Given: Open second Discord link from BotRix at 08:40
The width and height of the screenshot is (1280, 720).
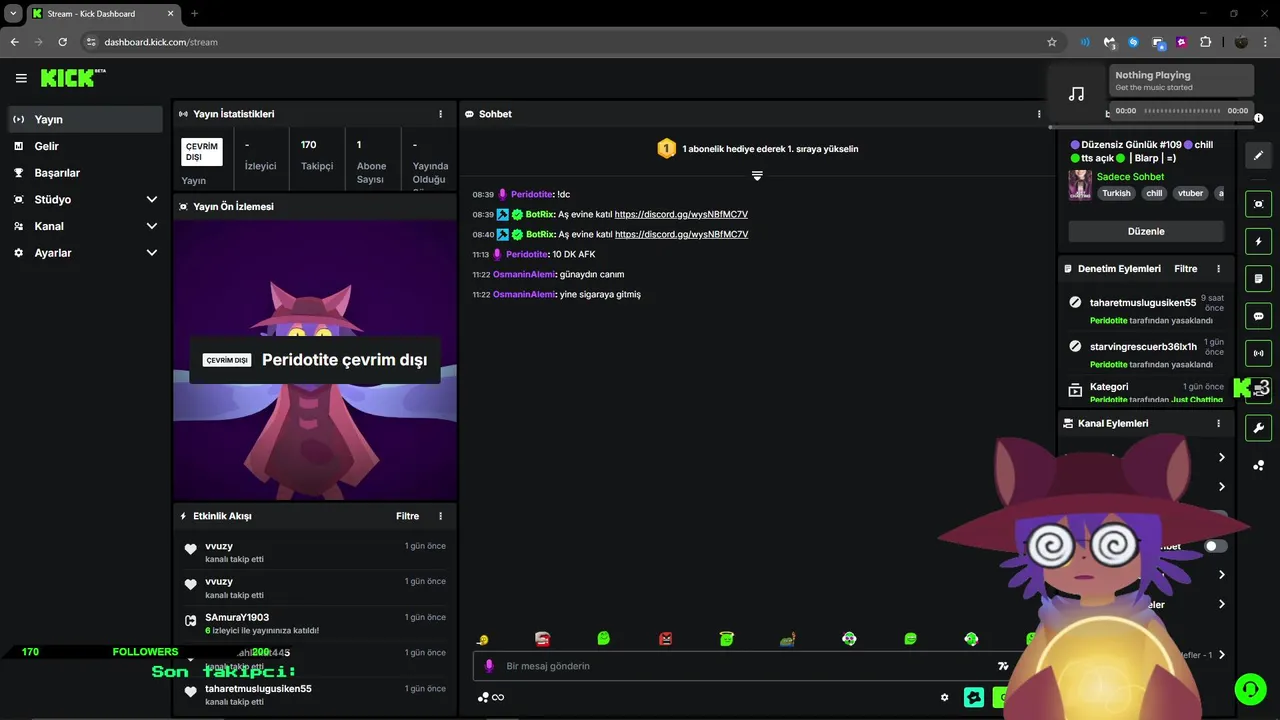Looking at the screenshot, I should coord(681,234).
